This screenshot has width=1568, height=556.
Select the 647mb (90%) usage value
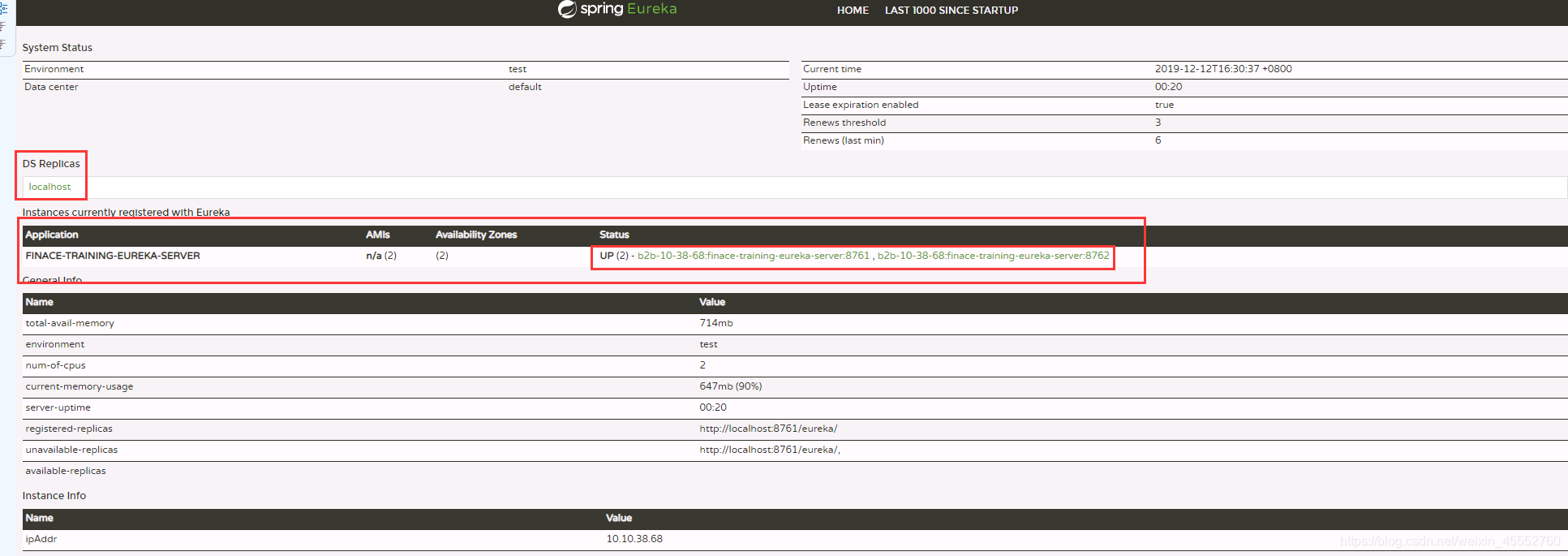coord(731,386)
